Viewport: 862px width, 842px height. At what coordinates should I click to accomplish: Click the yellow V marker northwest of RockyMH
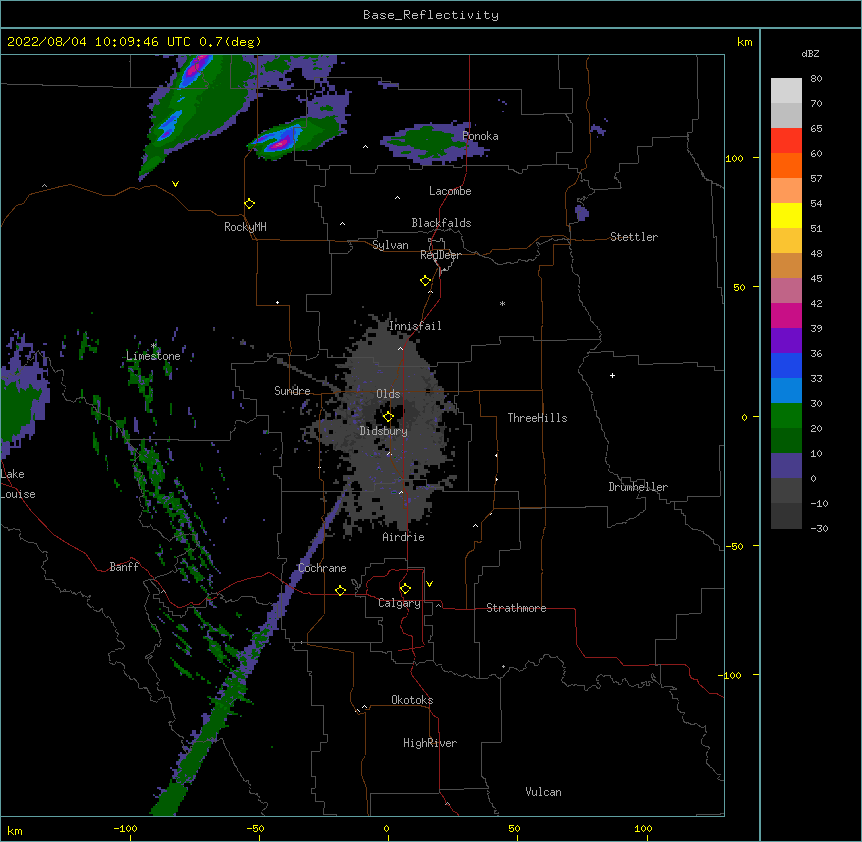pos(175,184)
